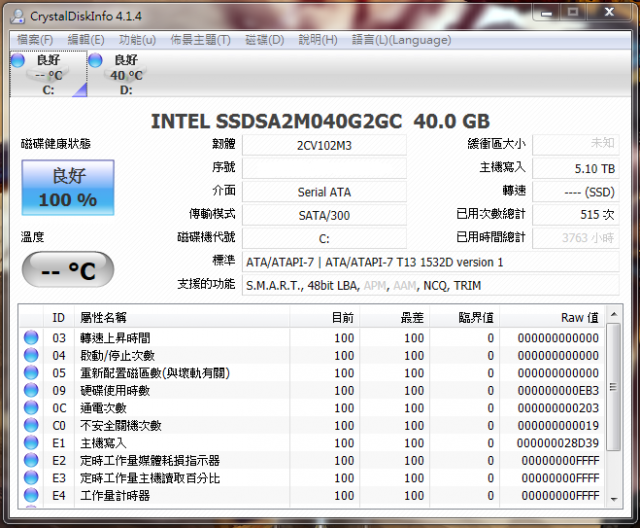Click the 最差 column header

[395, 317]
